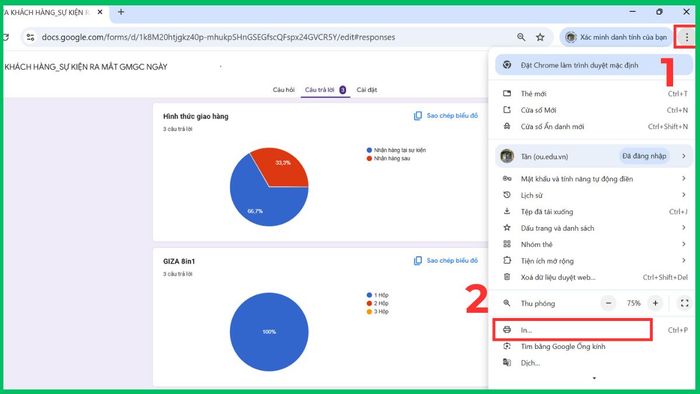The height and width of the screenshot is (394, 700).
Task: Choose In... from the Chrome menu
Action: (594, 330)
